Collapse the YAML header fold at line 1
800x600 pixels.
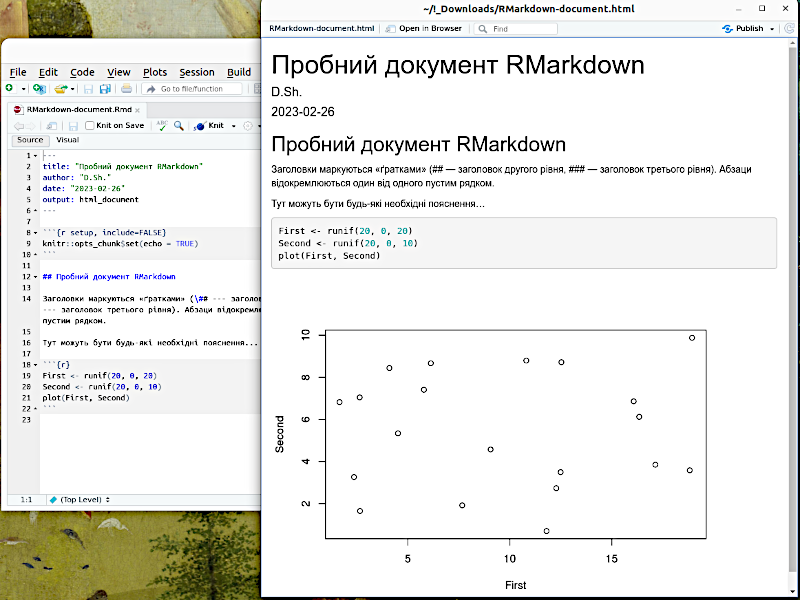click(35, 156)
